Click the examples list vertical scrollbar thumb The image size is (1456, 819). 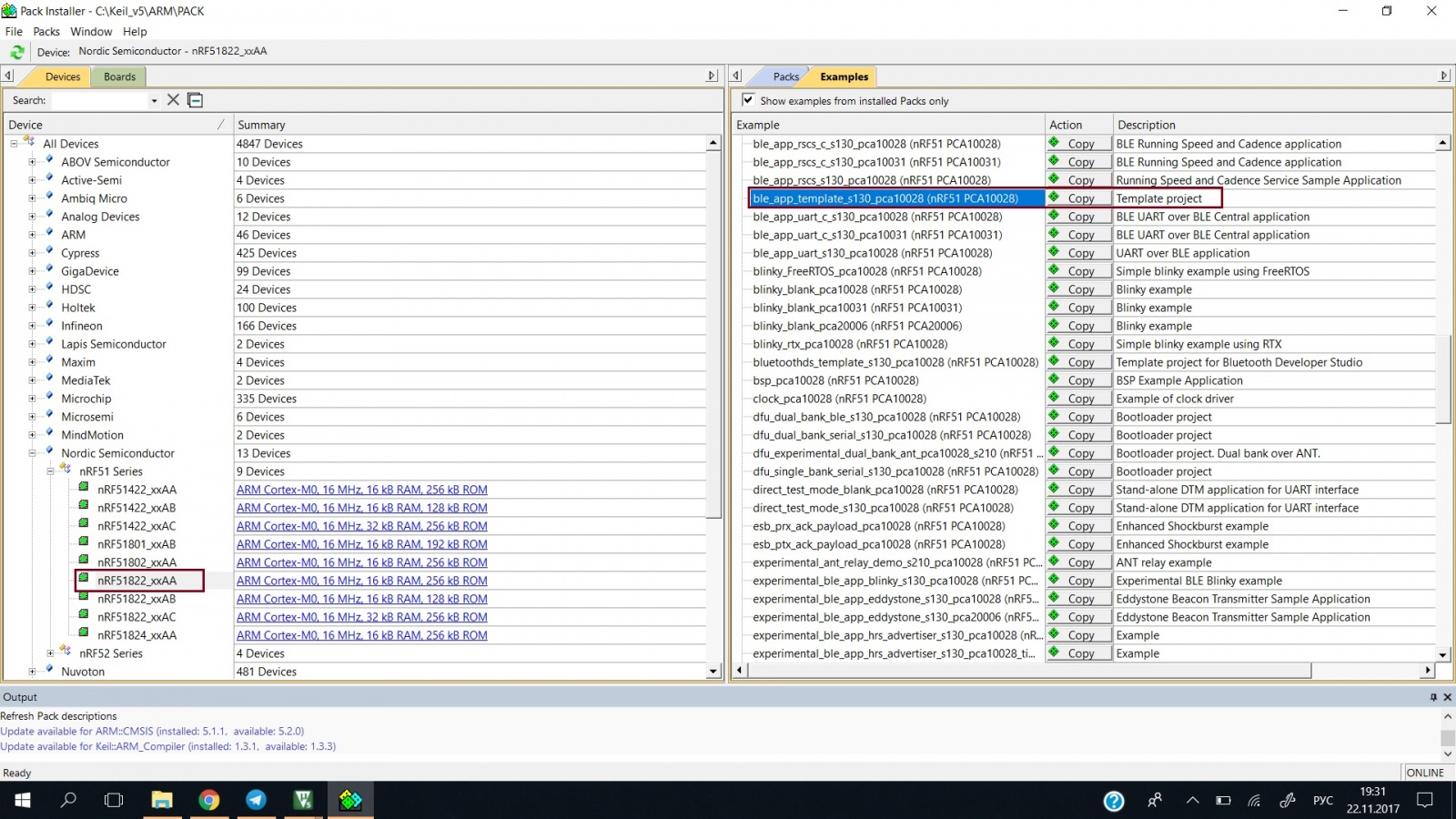point(1443,379)
